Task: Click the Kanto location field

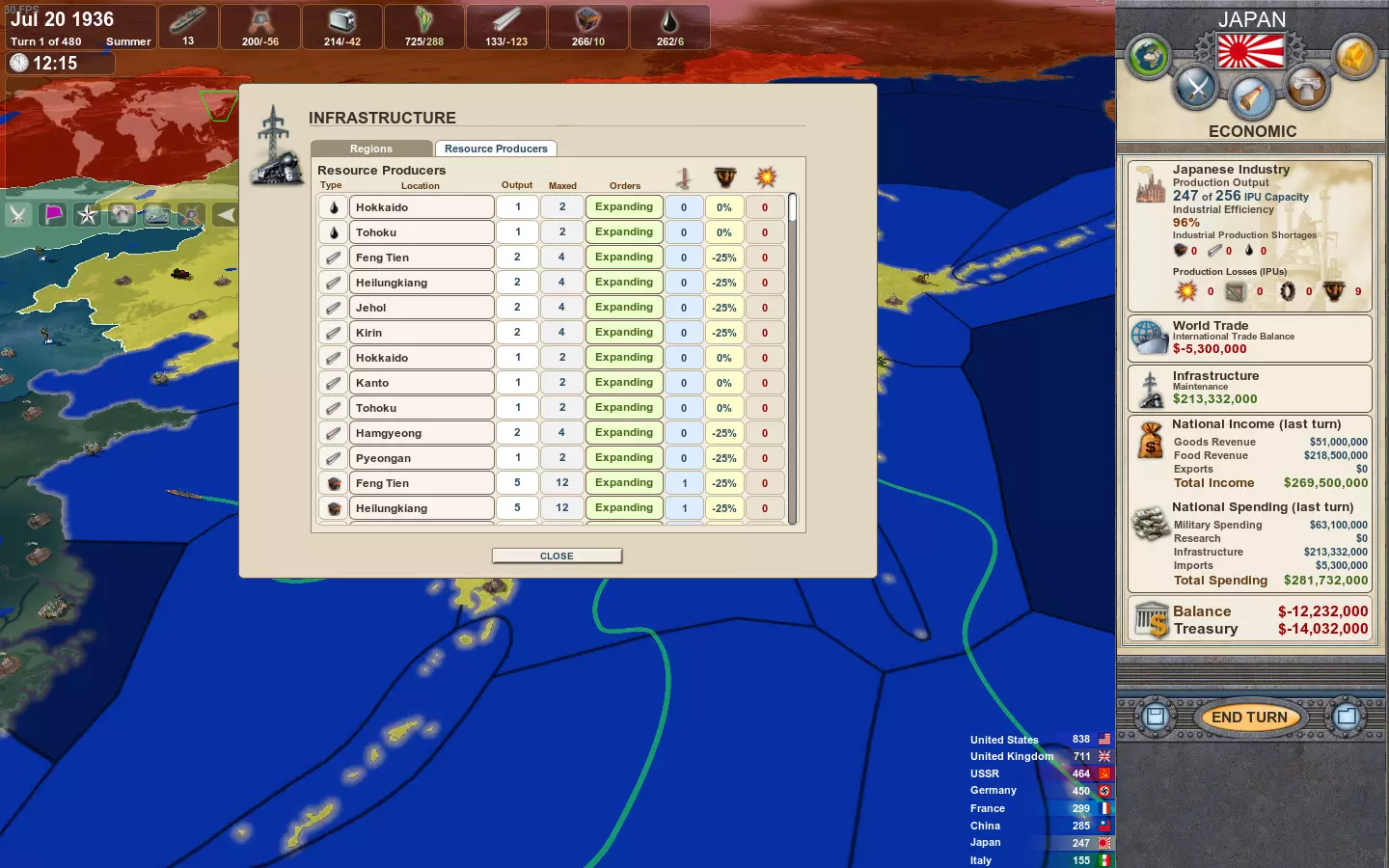Action: [x=422, y=383]
